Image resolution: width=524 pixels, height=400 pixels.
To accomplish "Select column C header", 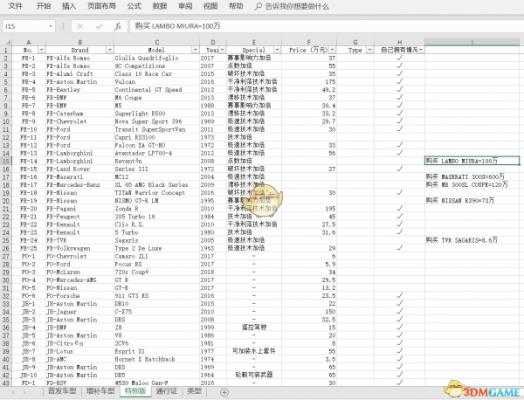I will coord(157,42).
